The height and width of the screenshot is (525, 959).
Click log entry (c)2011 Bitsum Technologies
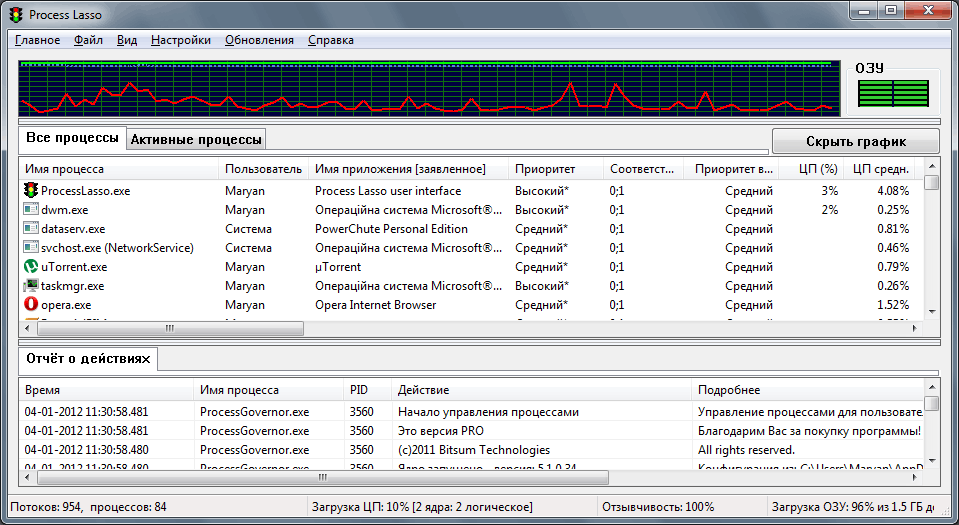click(474, 450)
